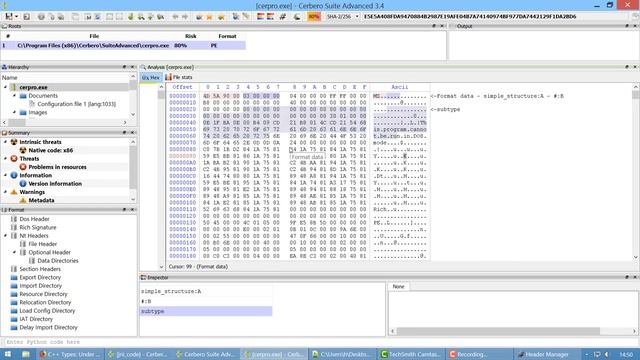Click hex offset 00000130 row
The height and width of the screenshot is (360, 640).
(x=183, y=223)
